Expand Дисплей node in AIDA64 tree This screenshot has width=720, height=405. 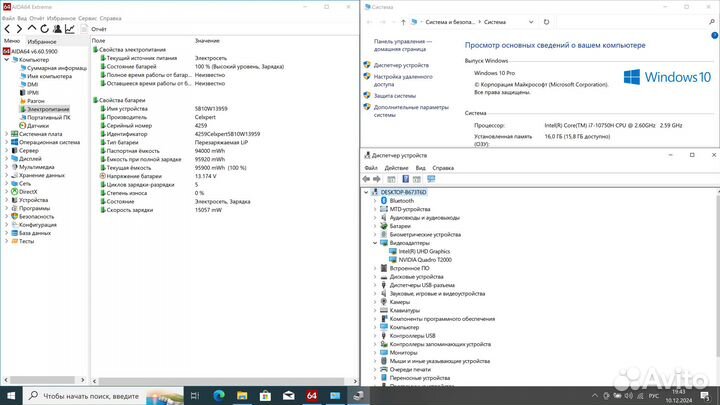(x=6, y=159)
